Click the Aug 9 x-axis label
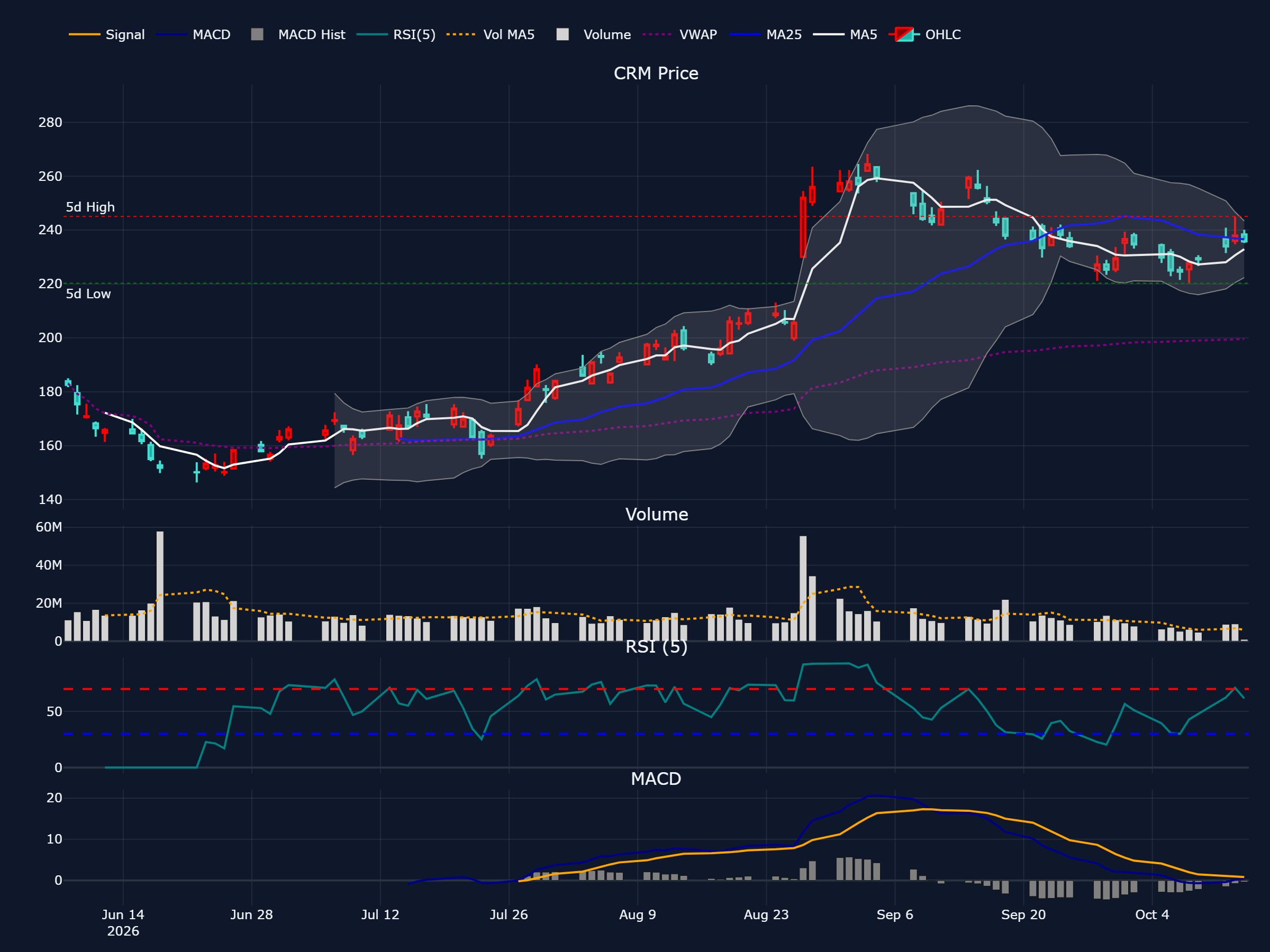This screenshot has width=1270, height=952. tap(637, 914)
